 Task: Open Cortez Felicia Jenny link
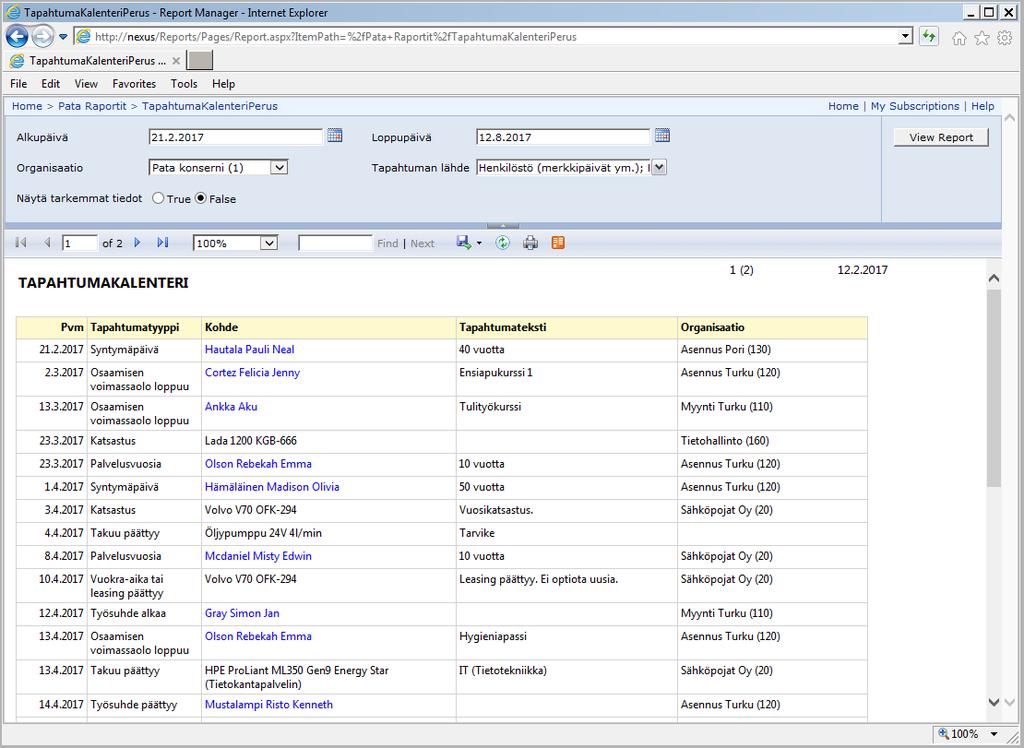pos(252,372)
